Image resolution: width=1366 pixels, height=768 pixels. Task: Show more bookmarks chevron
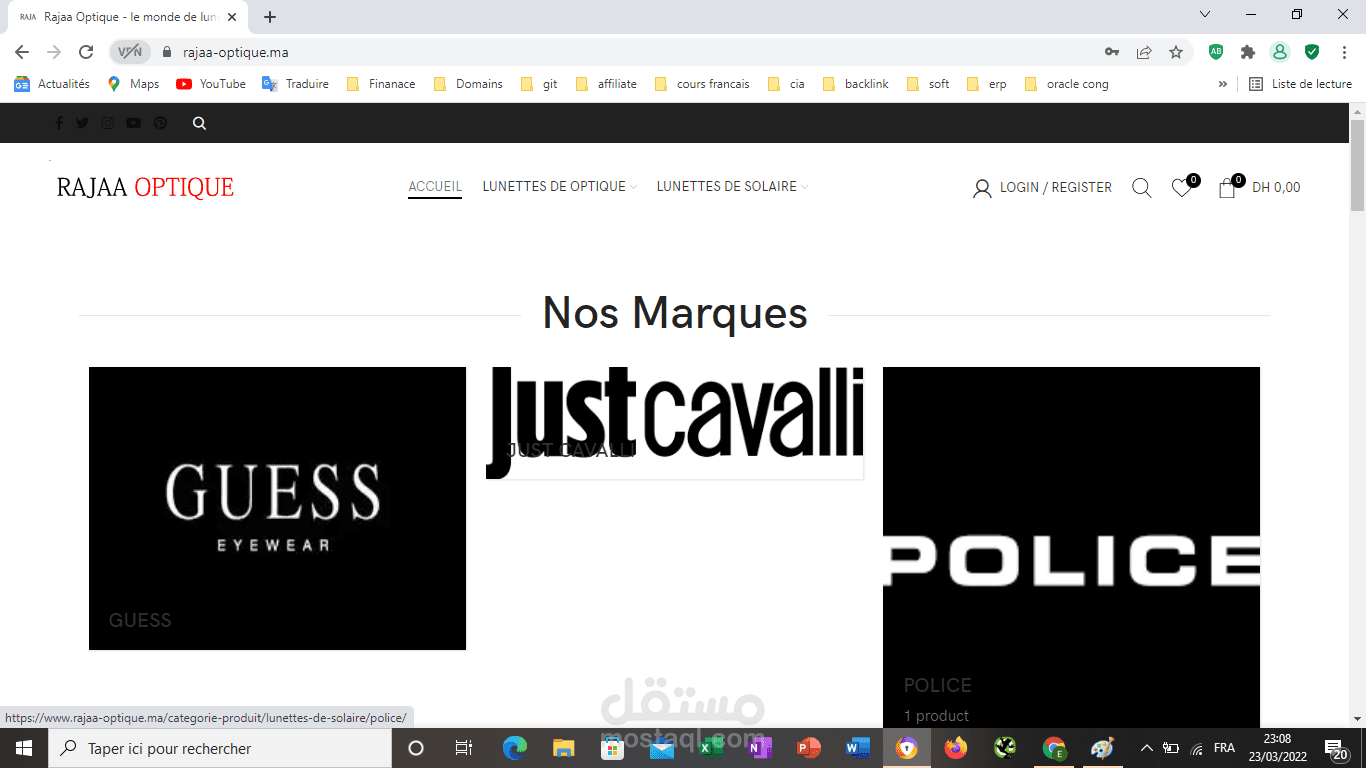coord(1222,84)
